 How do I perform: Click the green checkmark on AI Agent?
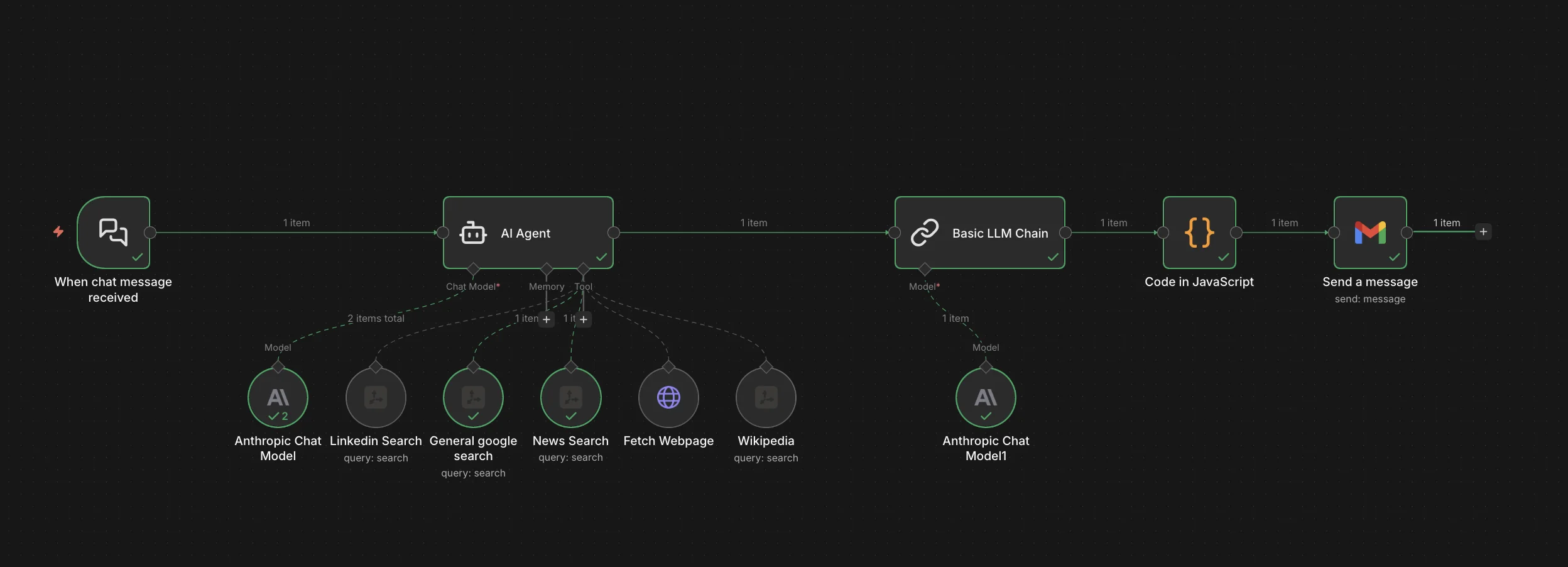pyautogui.click(x=601, y=256)
